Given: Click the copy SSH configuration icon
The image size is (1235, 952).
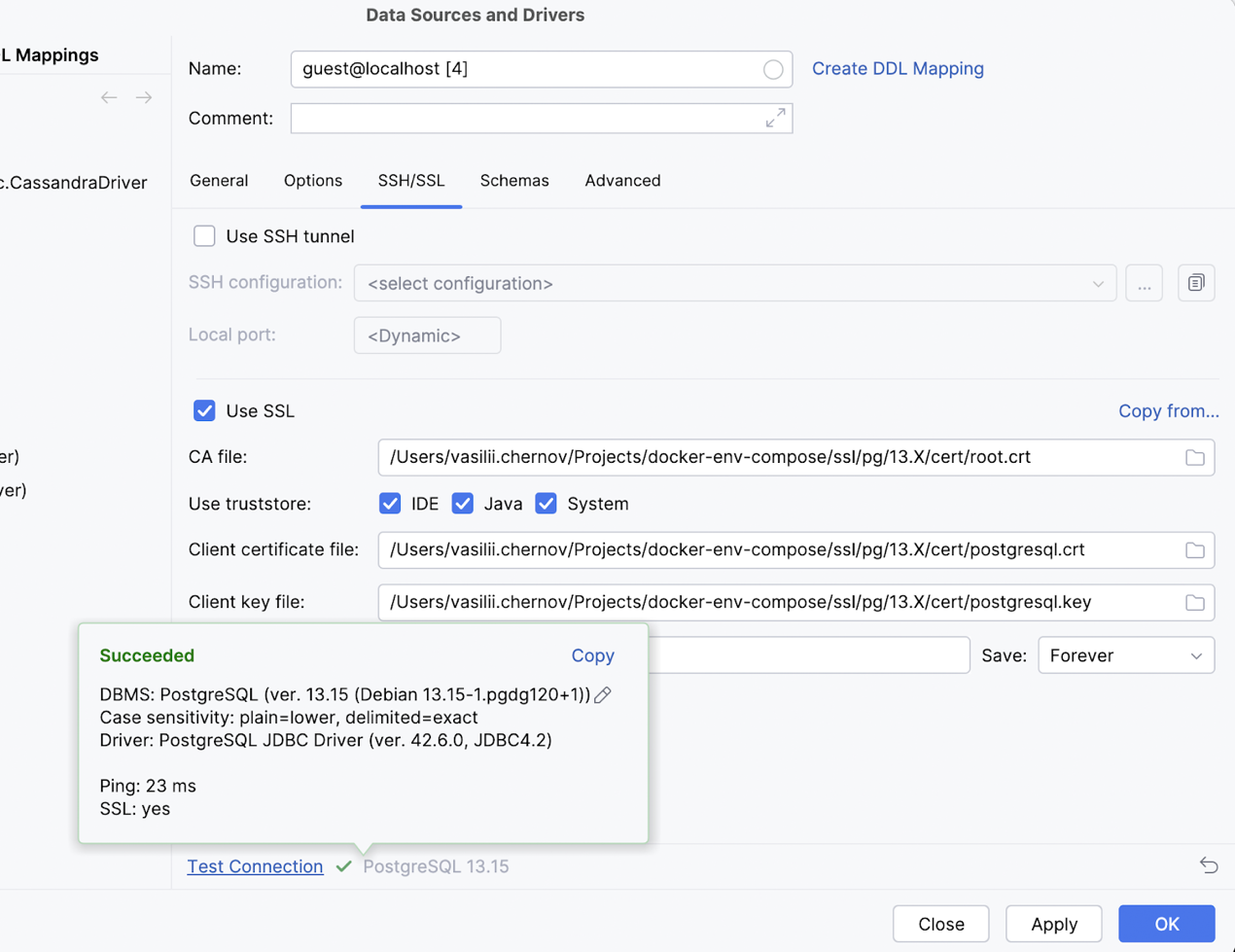Looking at the screenshot, I should coord(1196,283).
